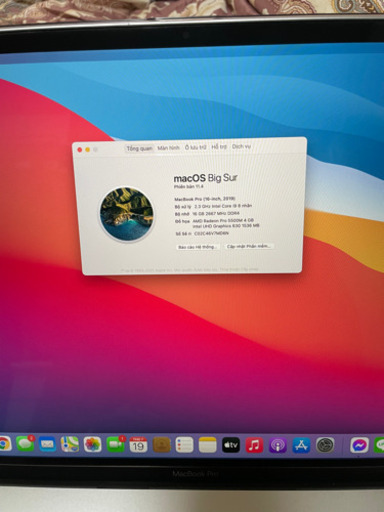Launch FaceTime from the dock

click(x=115, y=444)
